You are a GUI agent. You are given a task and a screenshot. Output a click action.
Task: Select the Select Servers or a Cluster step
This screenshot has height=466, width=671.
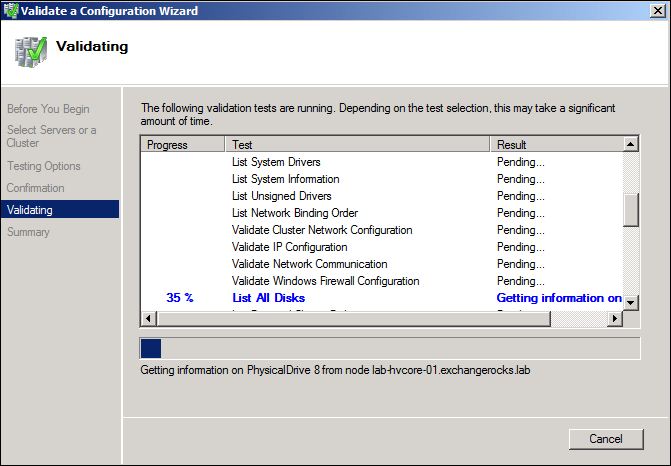click(x=52, y=137)
